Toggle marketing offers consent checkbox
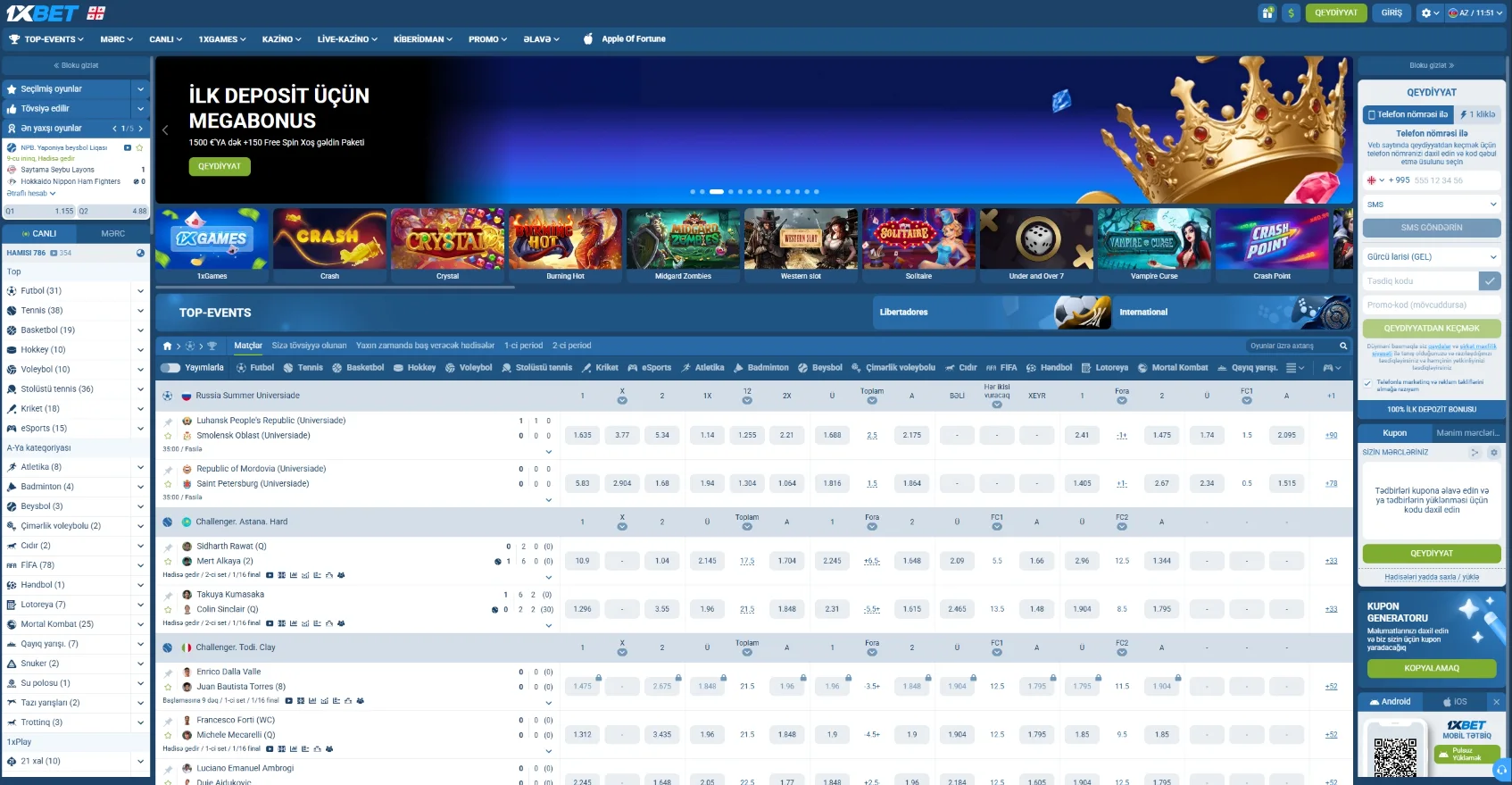The height and width of the screenshot is (785, 1512). click(1367, 383)
